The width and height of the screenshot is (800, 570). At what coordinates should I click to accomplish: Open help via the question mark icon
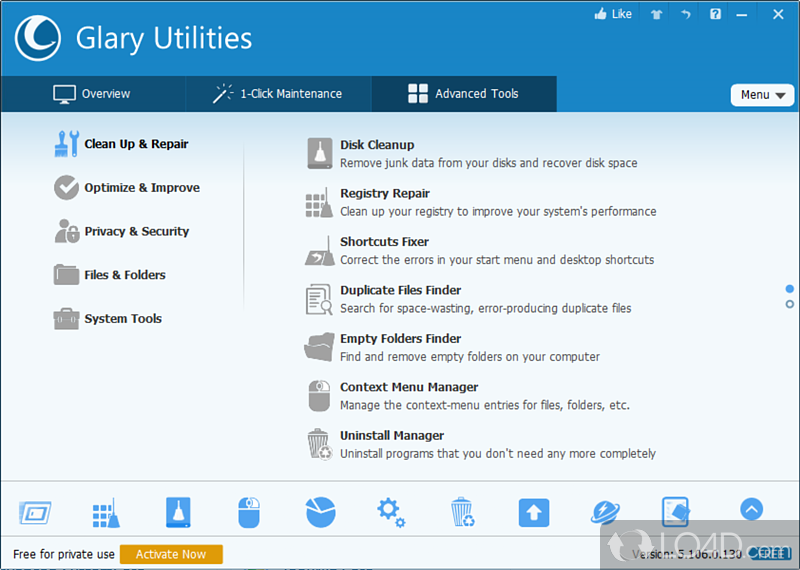pyautogui.click(x=715, y=14)
